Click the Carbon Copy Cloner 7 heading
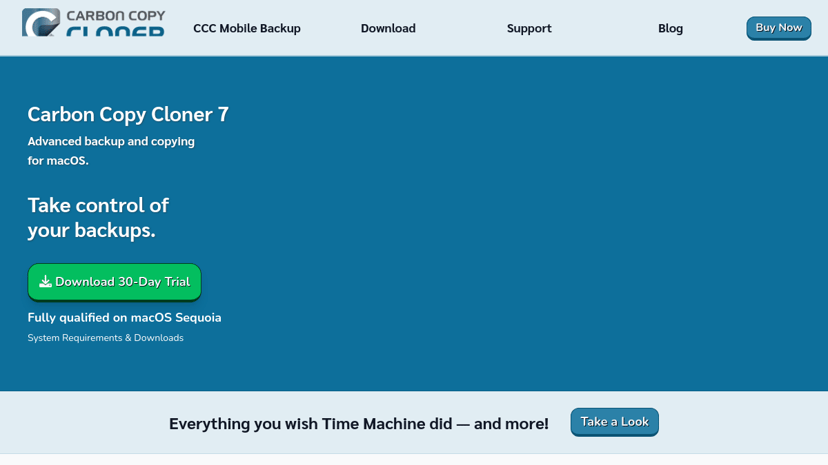This screenshot has width=828, height=465. 128,115
